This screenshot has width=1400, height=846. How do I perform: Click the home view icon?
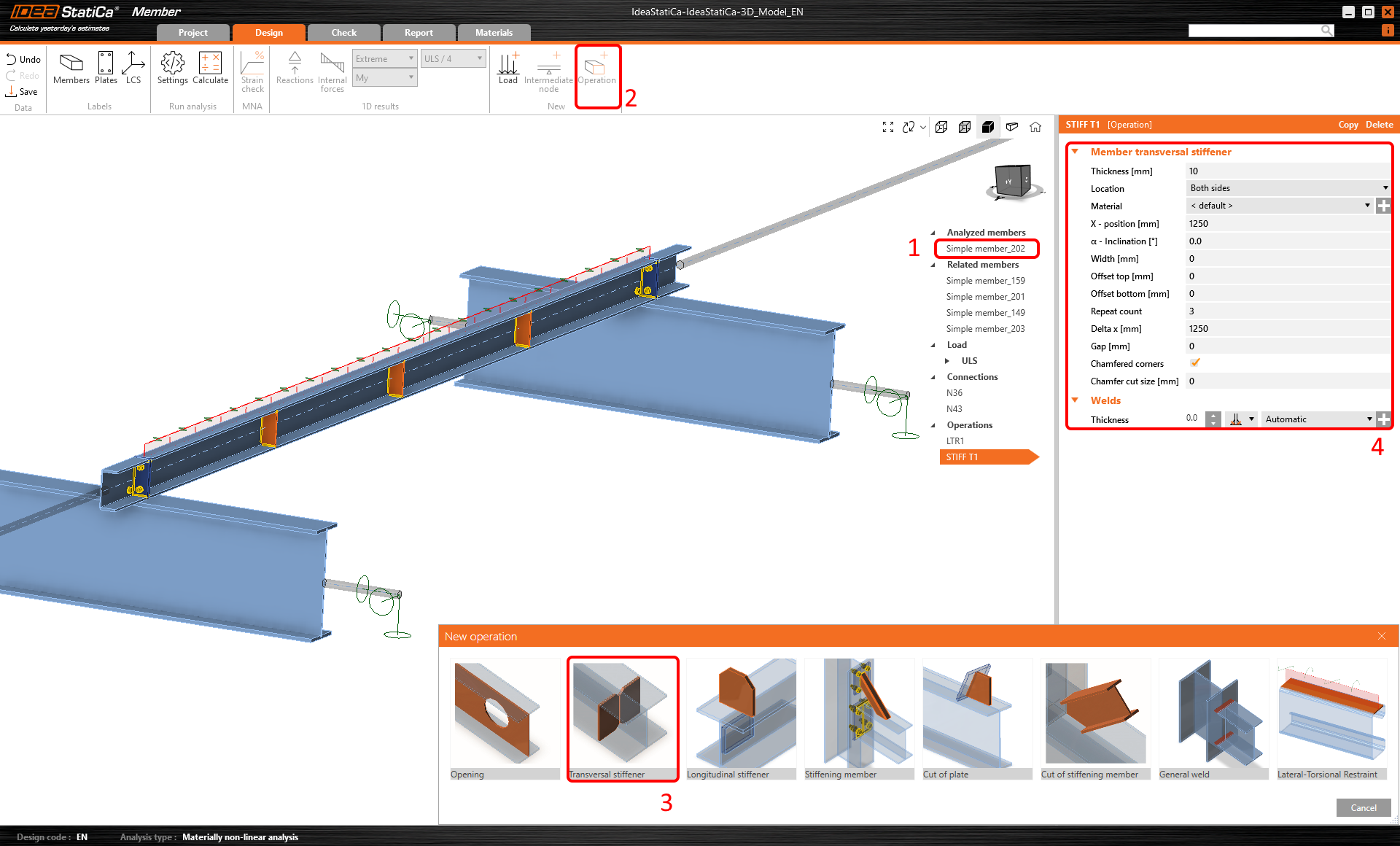(1035, 127)
